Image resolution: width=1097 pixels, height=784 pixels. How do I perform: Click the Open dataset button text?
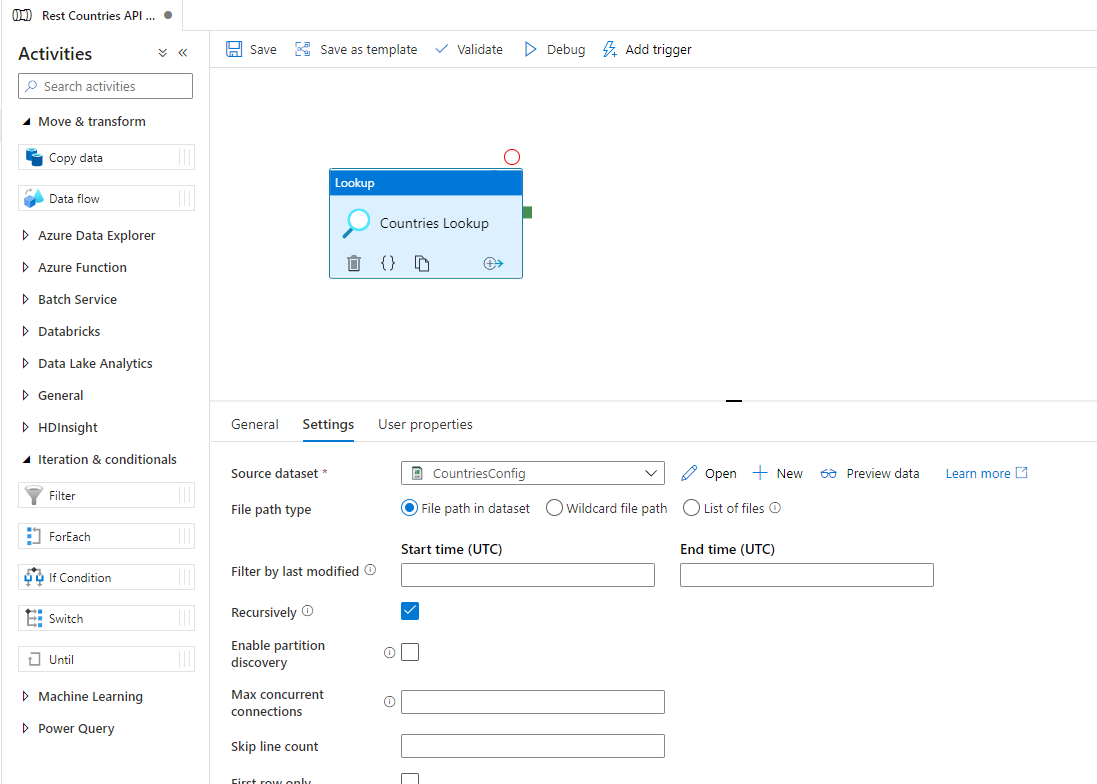[x=721, y=473]
